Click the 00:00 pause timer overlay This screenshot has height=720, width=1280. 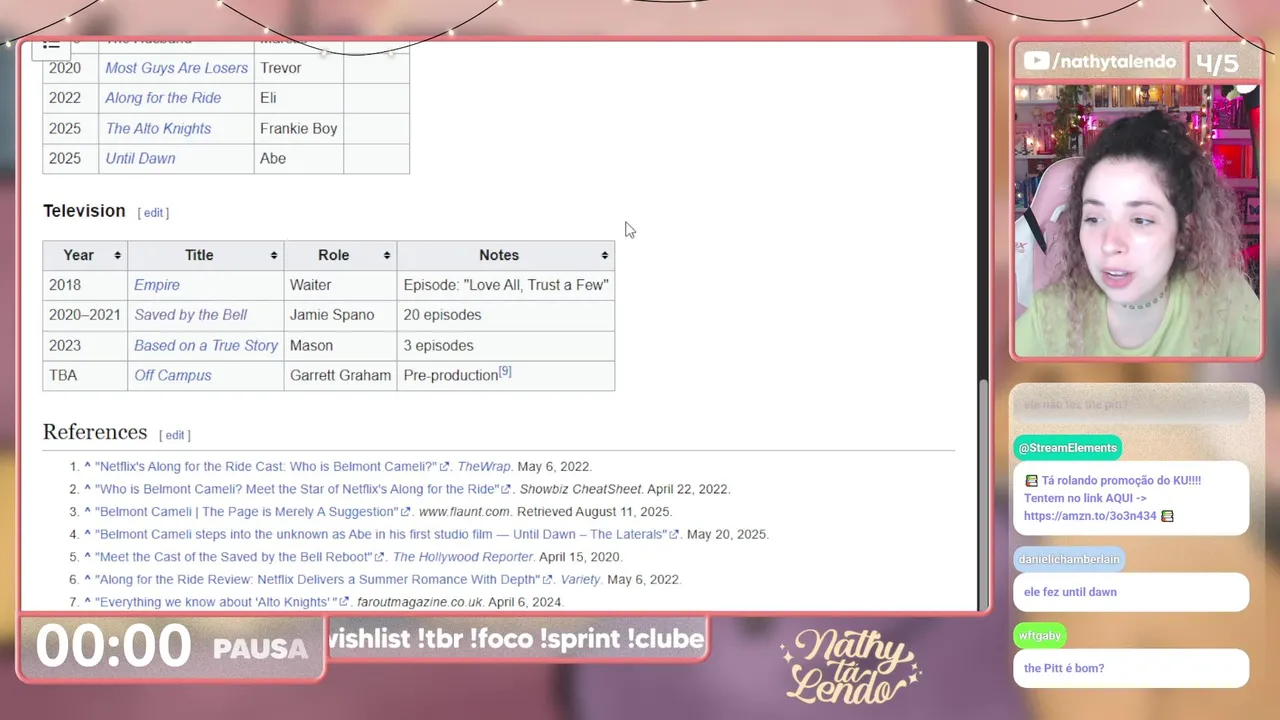[x=113, y=646]
